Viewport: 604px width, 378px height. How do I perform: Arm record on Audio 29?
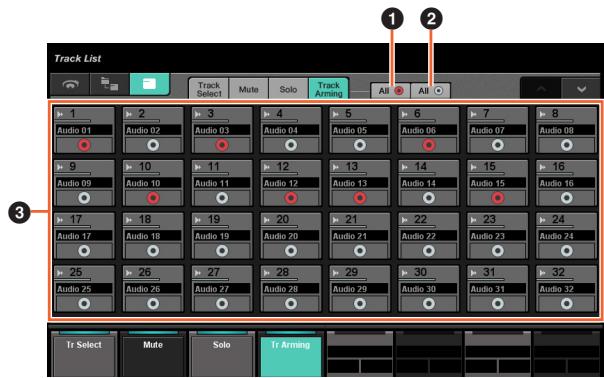pyautogui.click(x=360, y=304)
